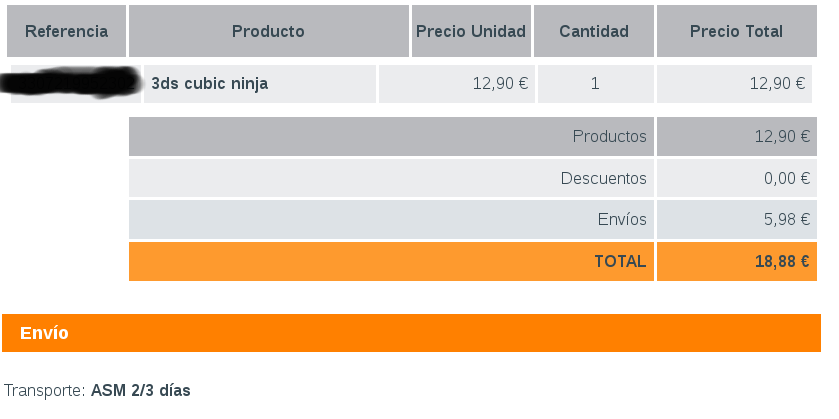Click the Producto column header
The width and height of the screenshot is (839, 419).
point(268,31)
